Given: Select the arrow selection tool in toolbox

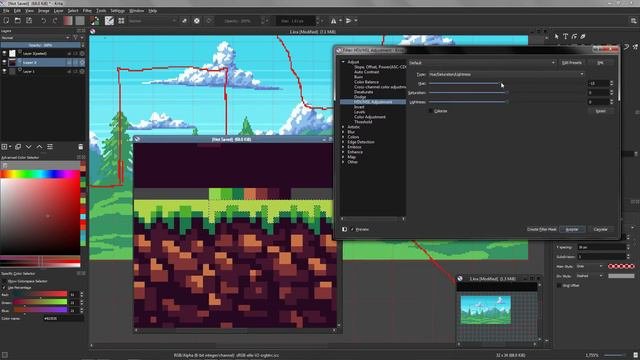Looking at the screenshot, I should coord(557,36).
